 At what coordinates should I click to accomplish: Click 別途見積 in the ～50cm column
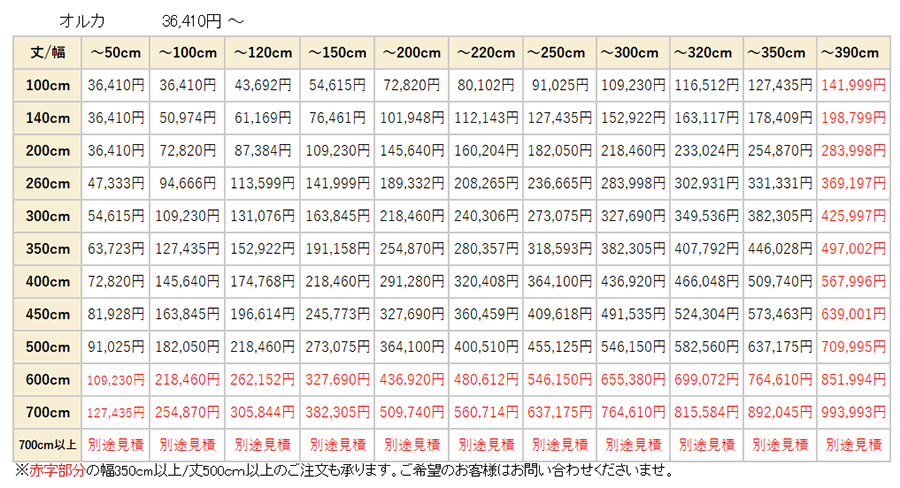point(117,443)
